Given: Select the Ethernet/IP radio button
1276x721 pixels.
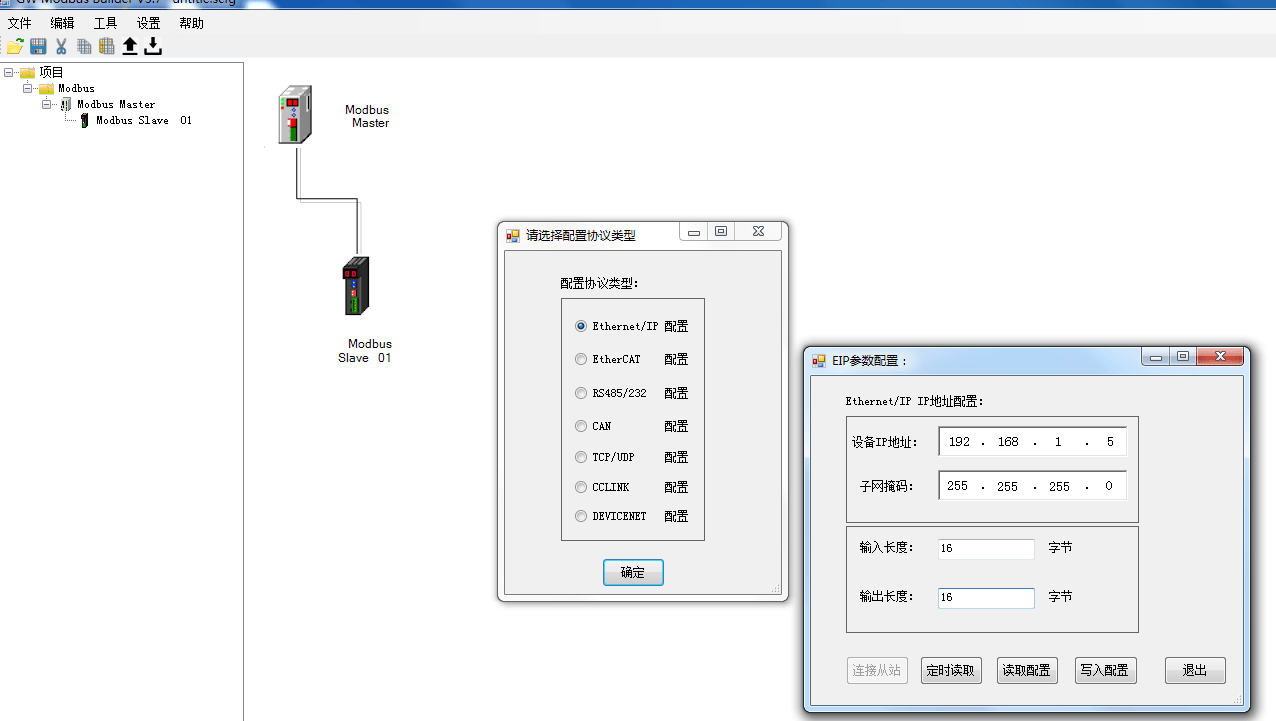Looking at the screenshot, I should click(x=581, y=326).
